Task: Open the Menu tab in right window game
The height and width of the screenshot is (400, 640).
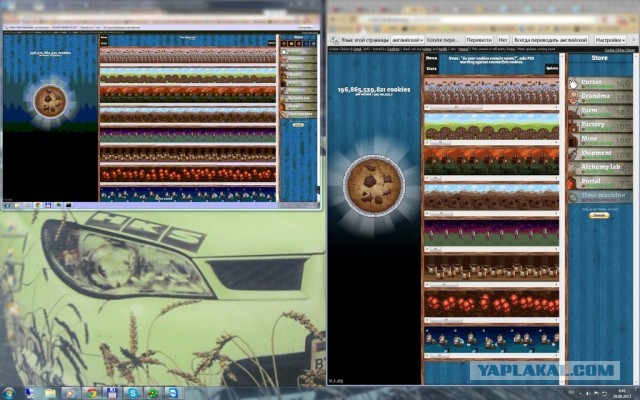Action: click(431, 58)
